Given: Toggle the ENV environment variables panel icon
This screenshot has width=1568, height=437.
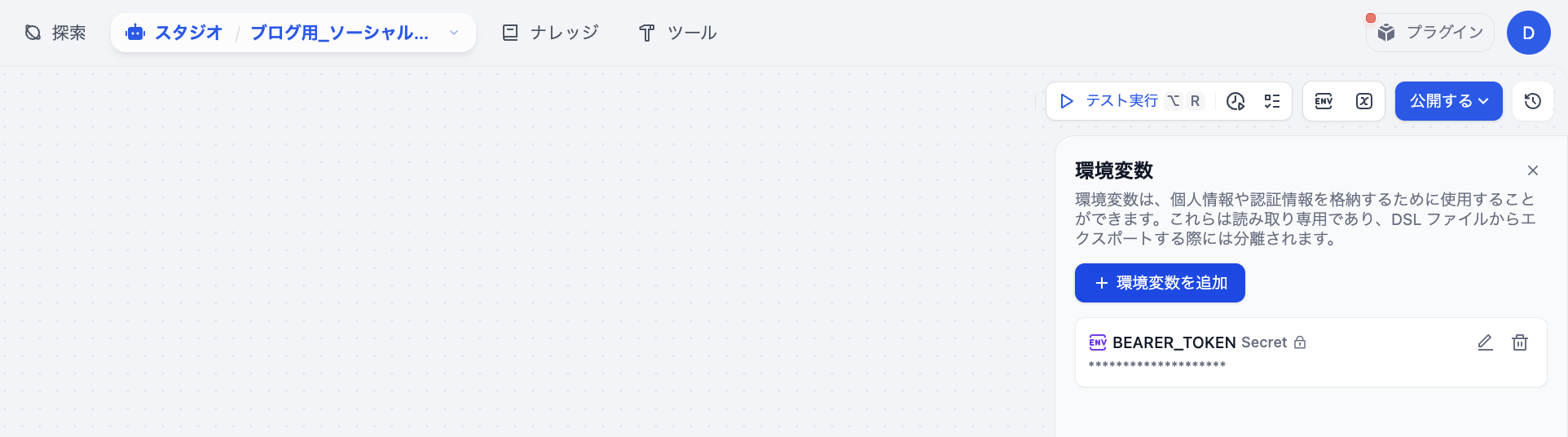Looking at the screenshot, I should 1324,101.
